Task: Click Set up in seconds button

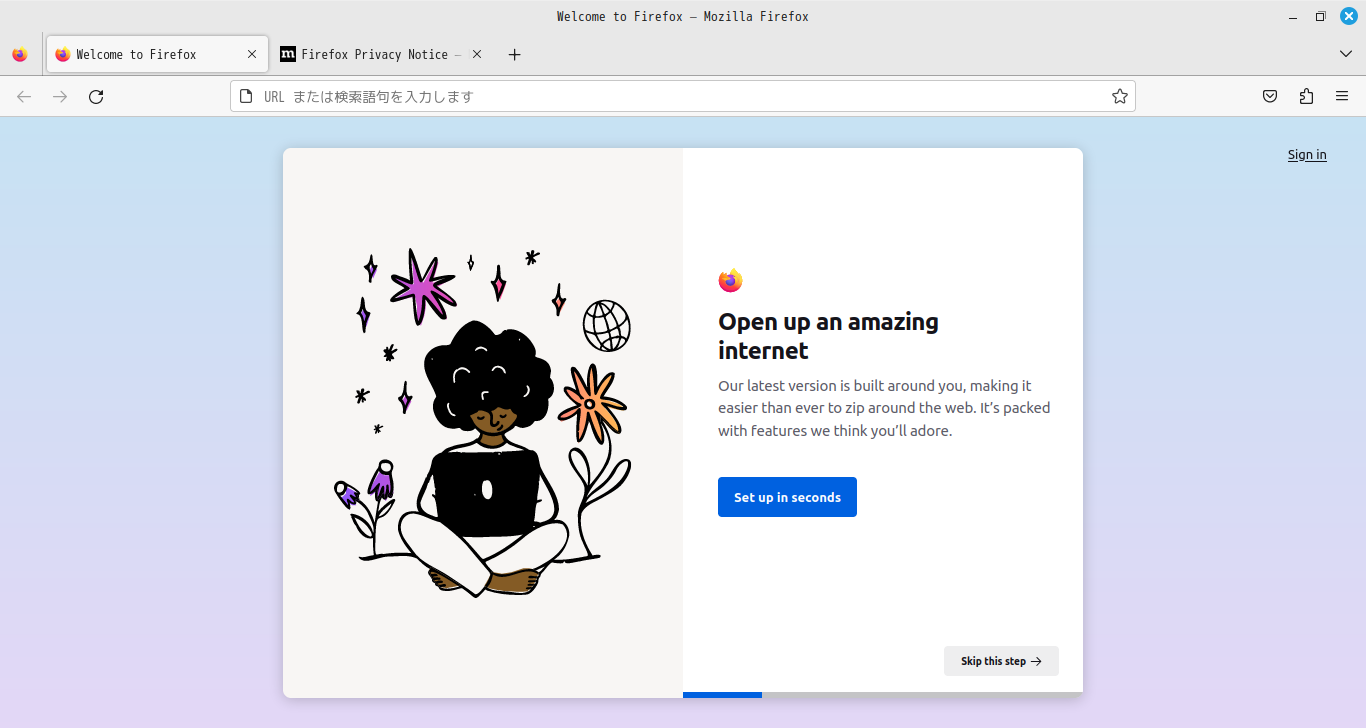Action: (x=787, y=497)
